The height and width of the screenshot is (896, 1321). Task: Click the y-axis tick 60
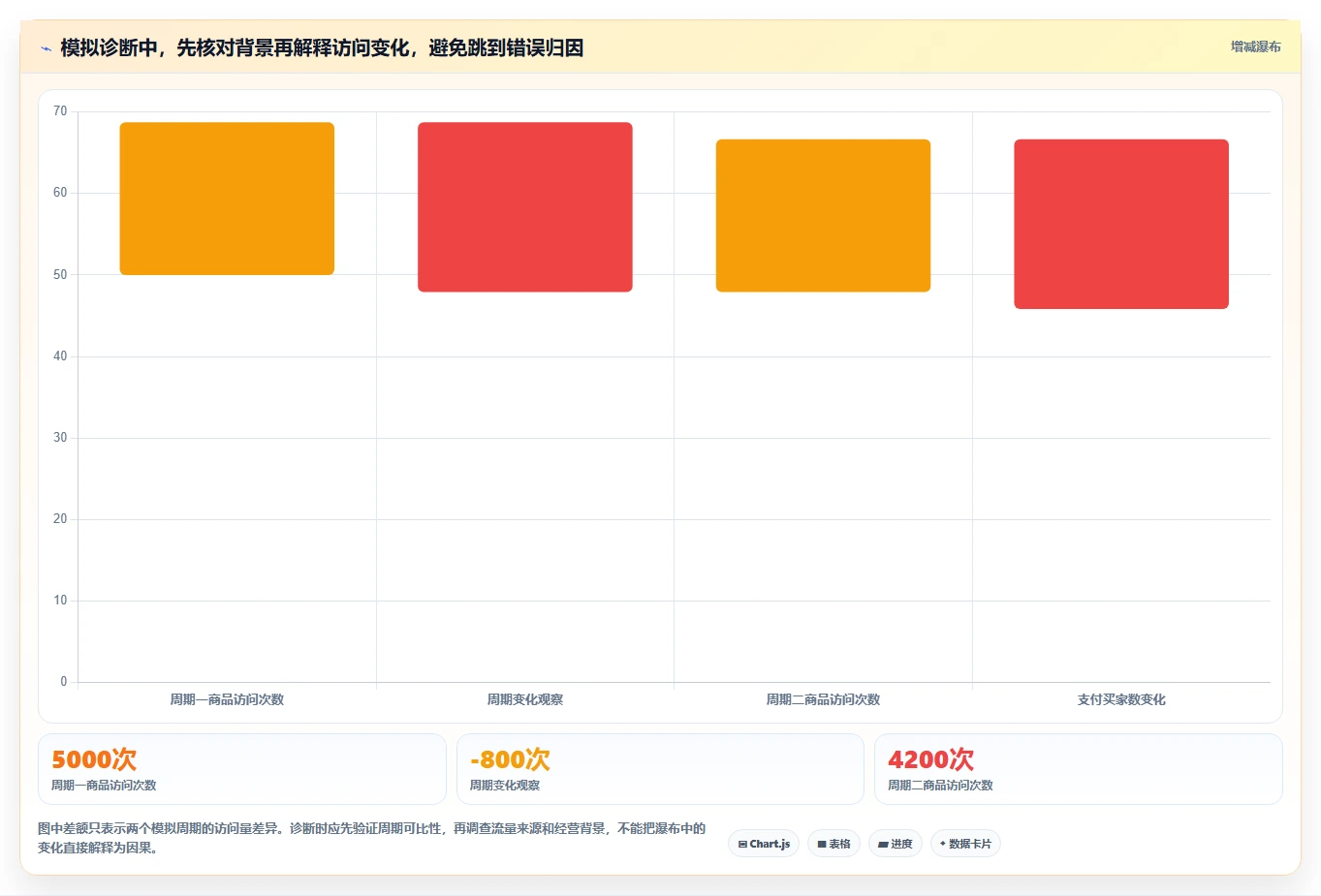tap(60, 193)
